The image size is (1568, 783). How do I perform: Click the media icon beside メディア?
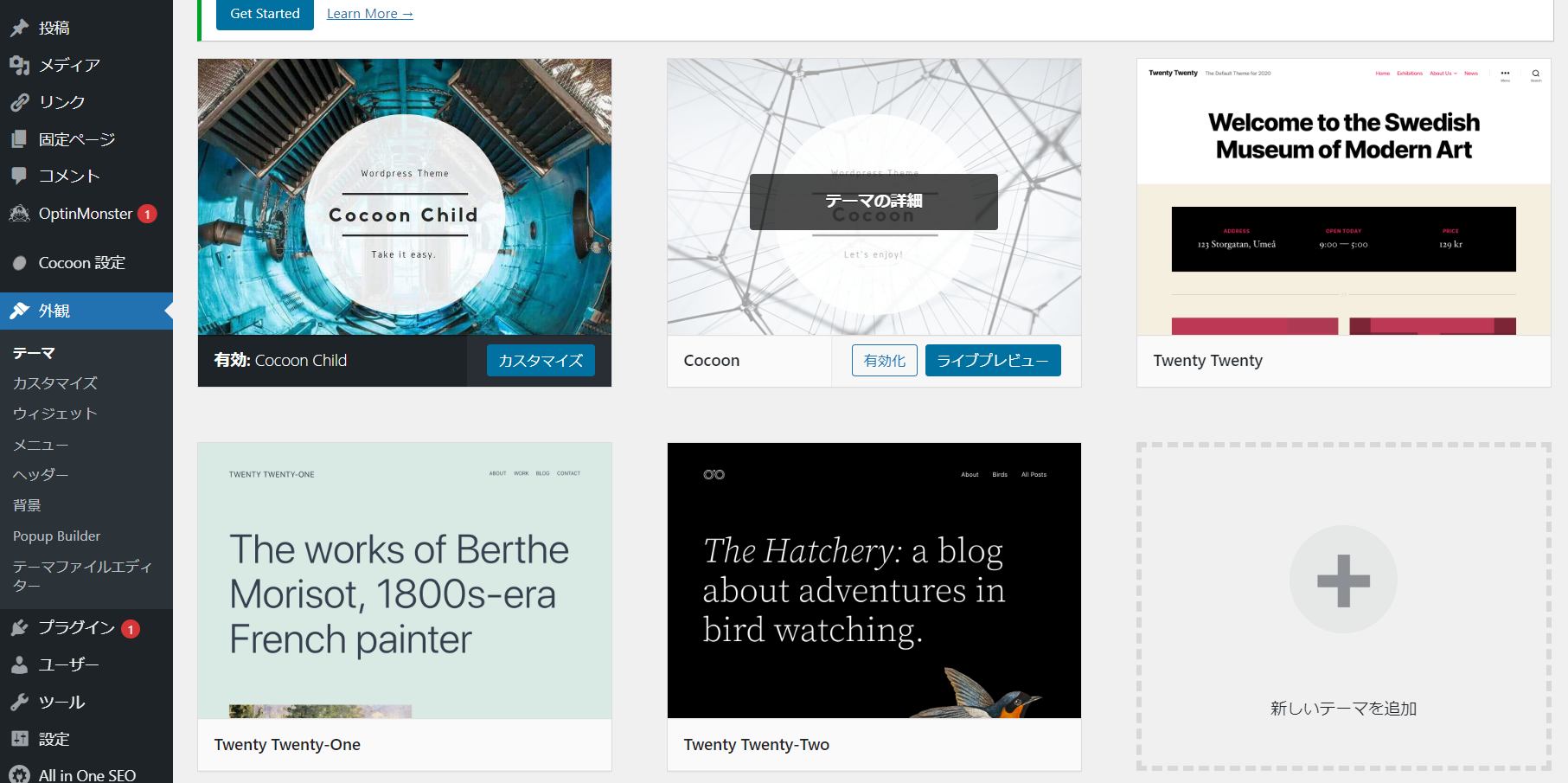pos(19,65)
